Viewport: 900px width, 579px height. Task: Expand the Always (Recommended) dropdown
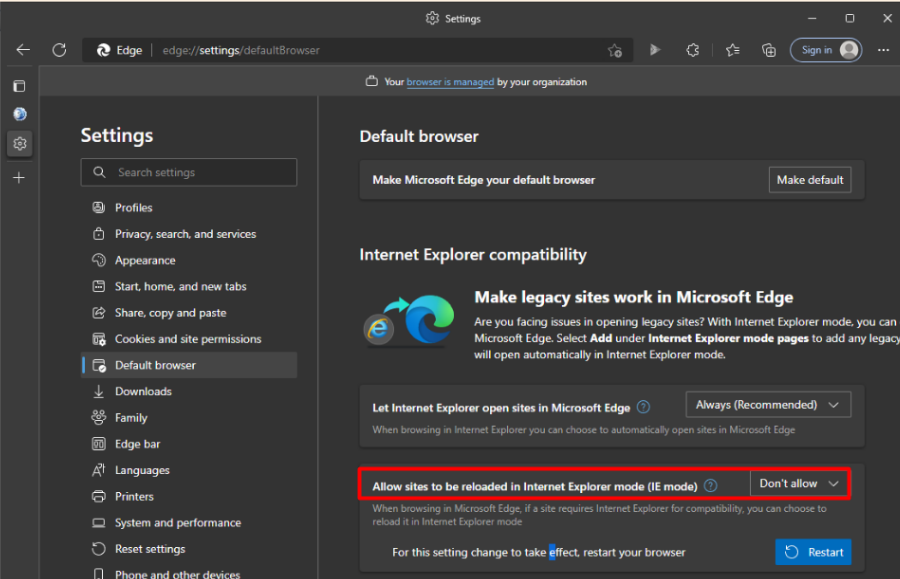click(x=768, y=405)
